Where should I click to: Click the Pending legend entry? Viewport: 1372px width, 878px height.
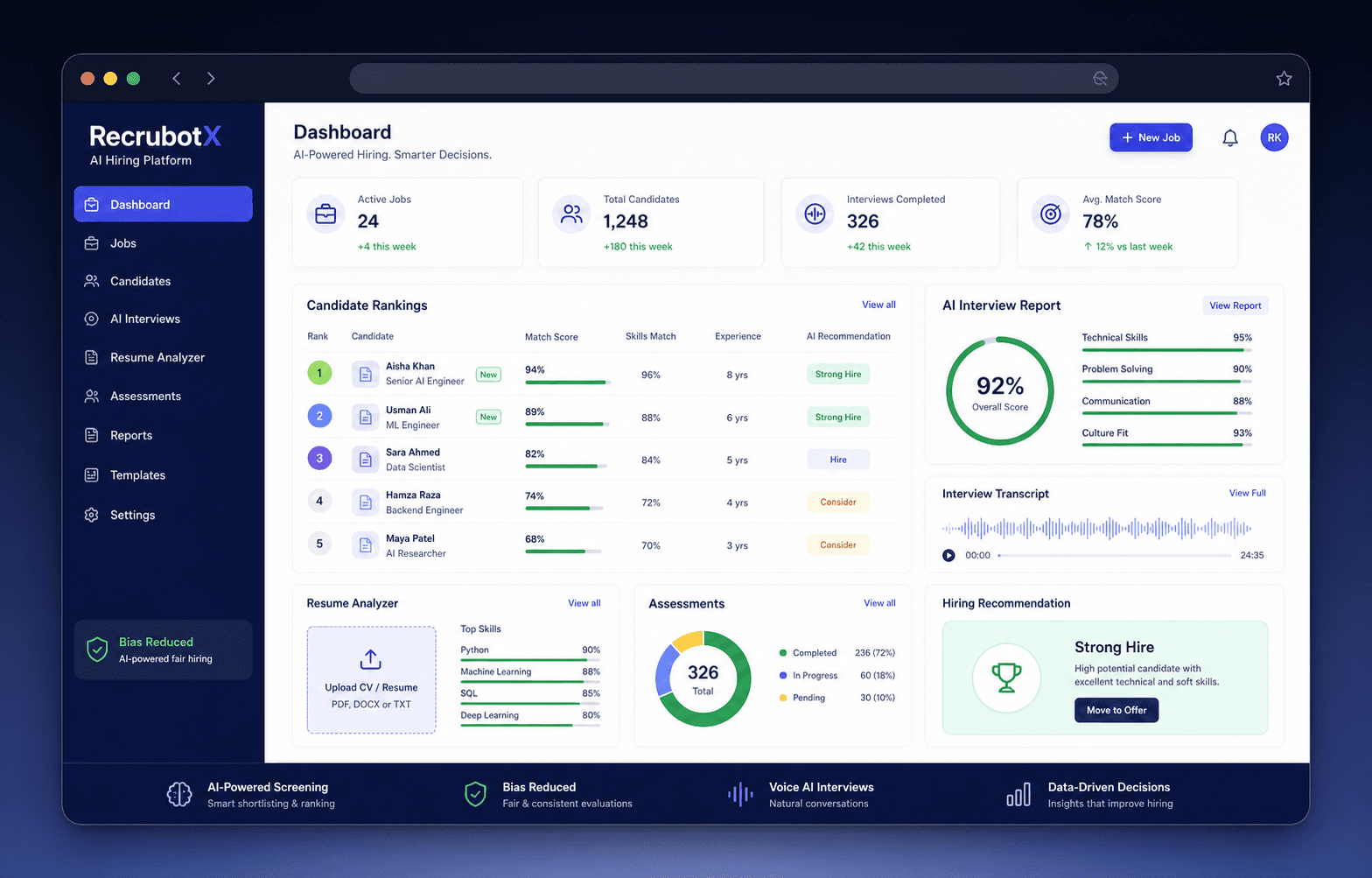click(x=837, y=698)
